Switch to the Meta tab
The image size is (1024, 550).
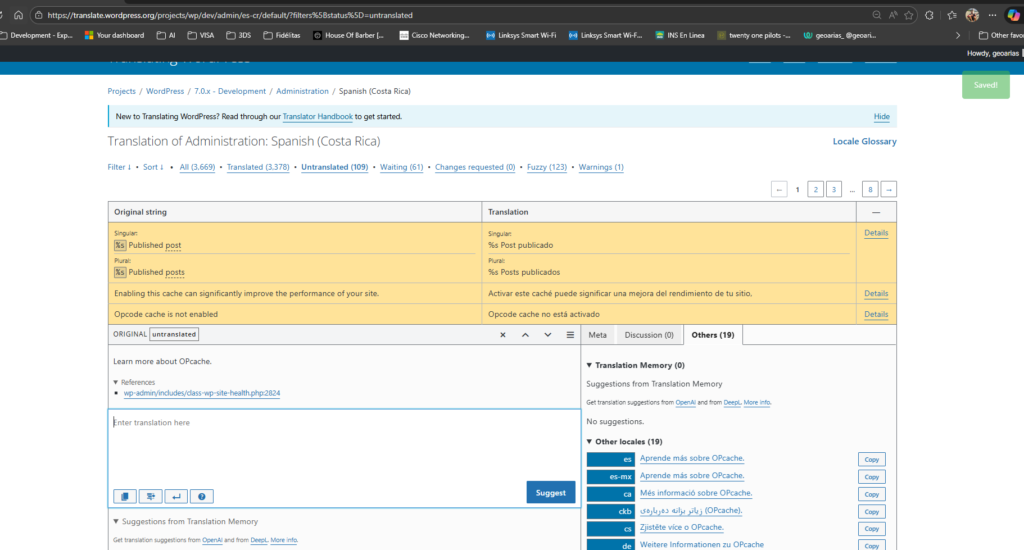597,335
